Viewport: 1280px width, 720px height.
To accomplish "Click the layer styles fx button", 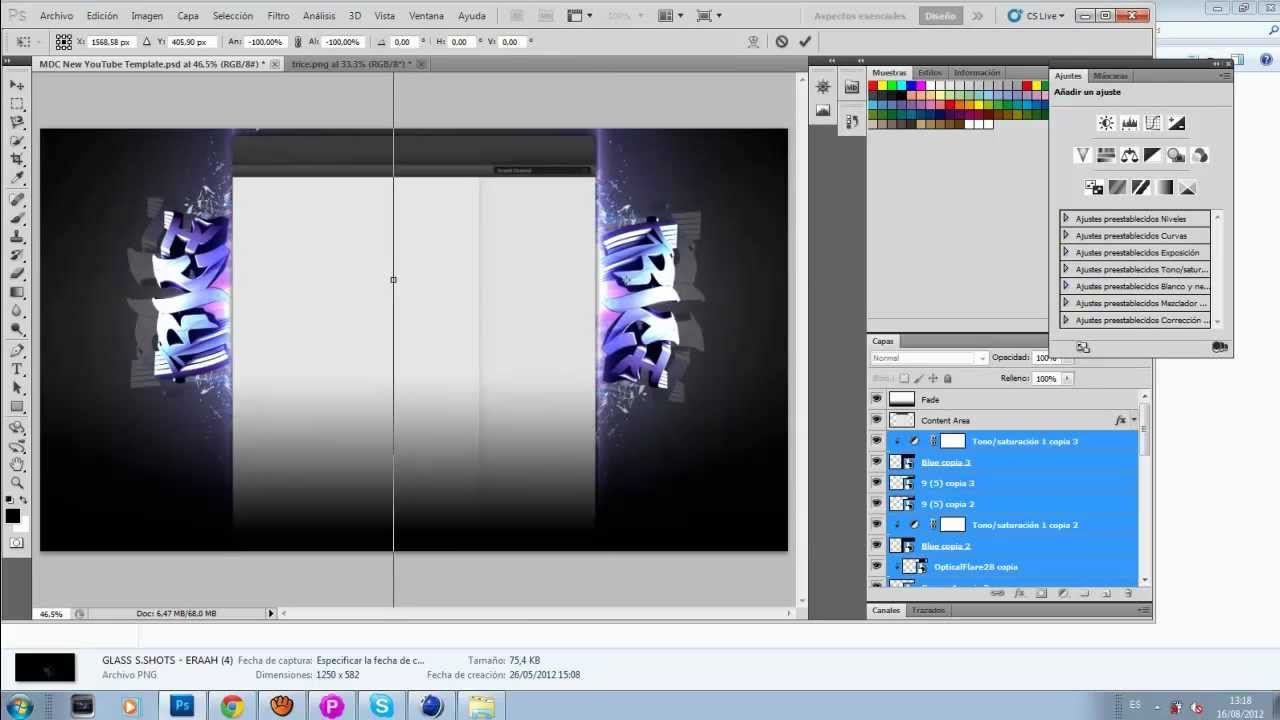I will pos(1019,593).
